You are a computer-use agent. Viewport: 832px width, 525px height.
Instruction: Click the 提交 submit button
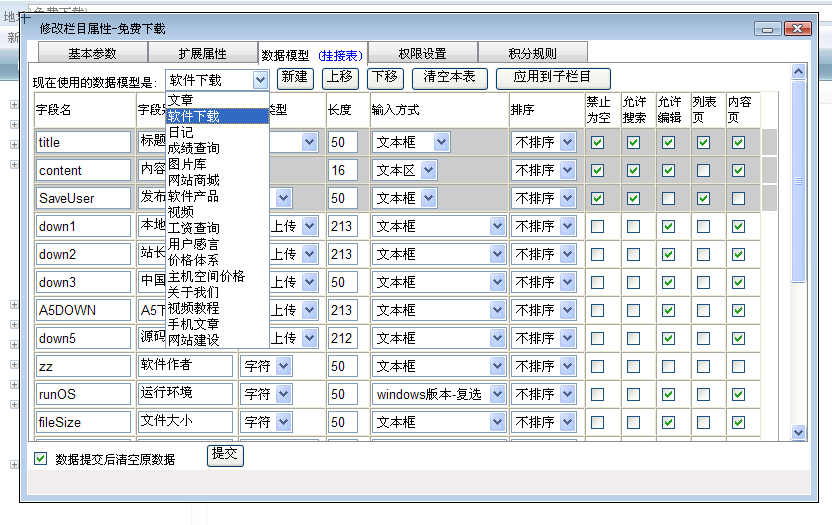pos(225,455)
